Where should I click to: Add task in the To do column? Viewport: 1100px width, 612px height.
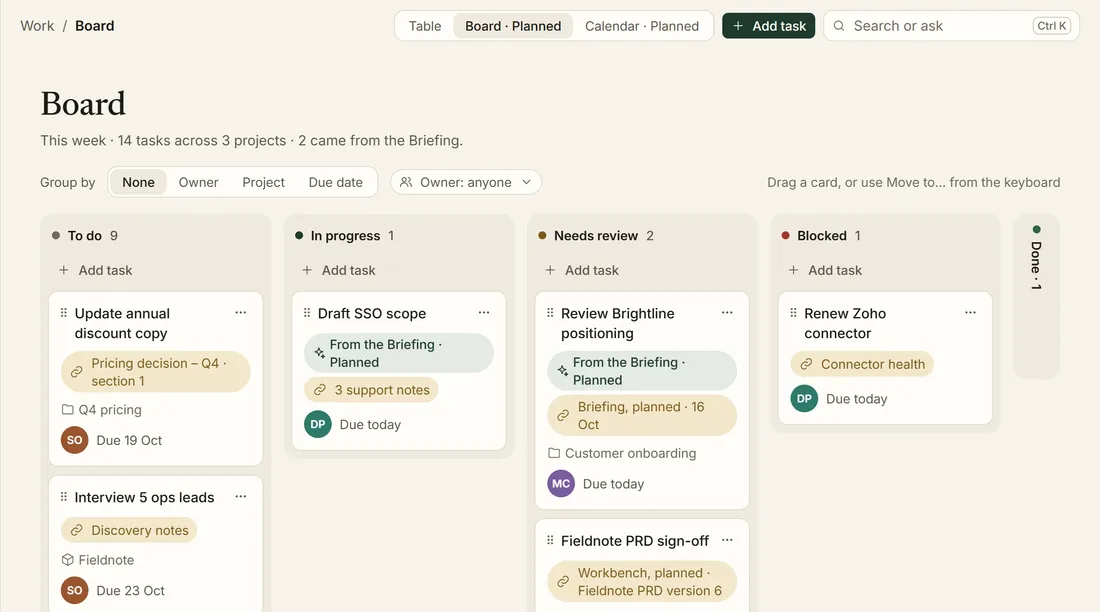pyautogui.click(x=96, y=270)
